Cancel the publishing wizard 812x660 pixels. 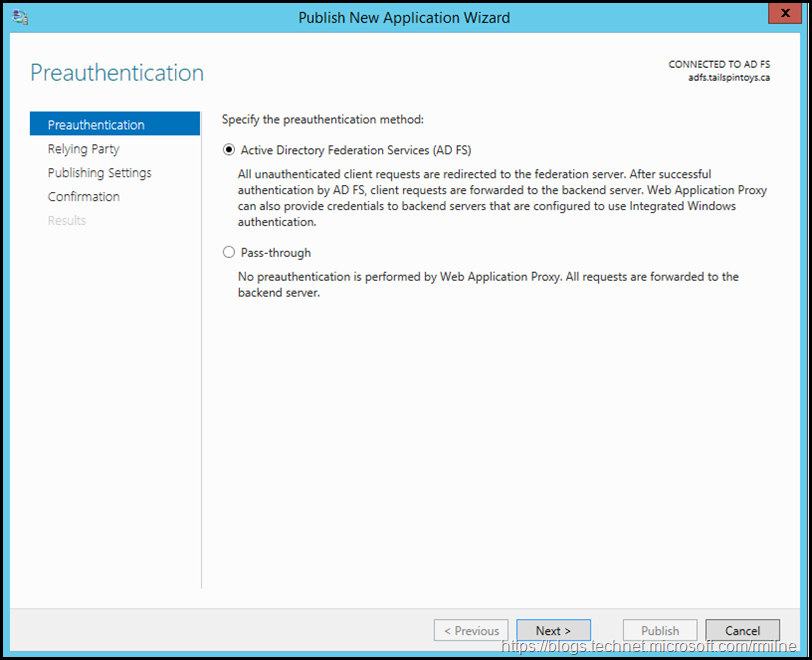click(x=742, y=631)
